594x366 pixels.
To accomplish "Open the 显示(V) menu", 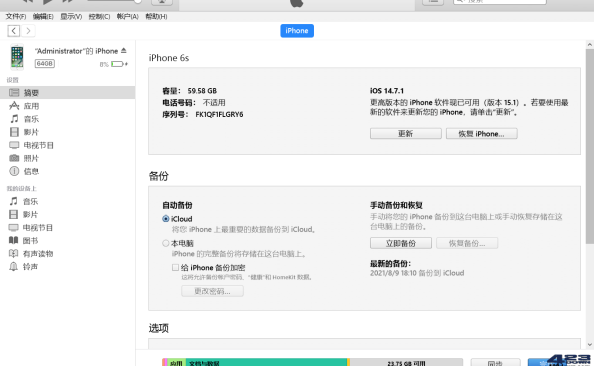I will [71, 16].
